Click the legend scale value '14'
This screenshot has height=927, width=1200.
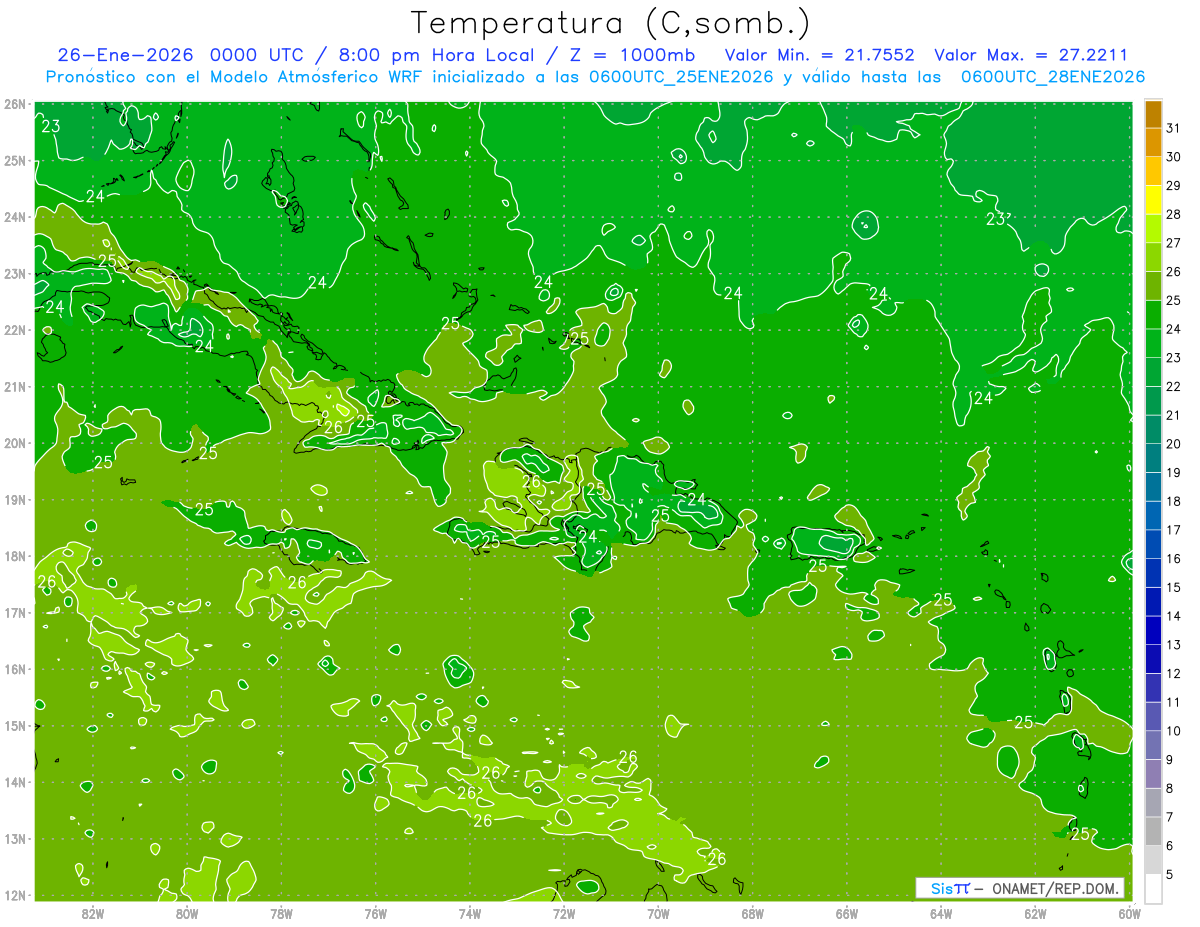[x=1174, y=616]
